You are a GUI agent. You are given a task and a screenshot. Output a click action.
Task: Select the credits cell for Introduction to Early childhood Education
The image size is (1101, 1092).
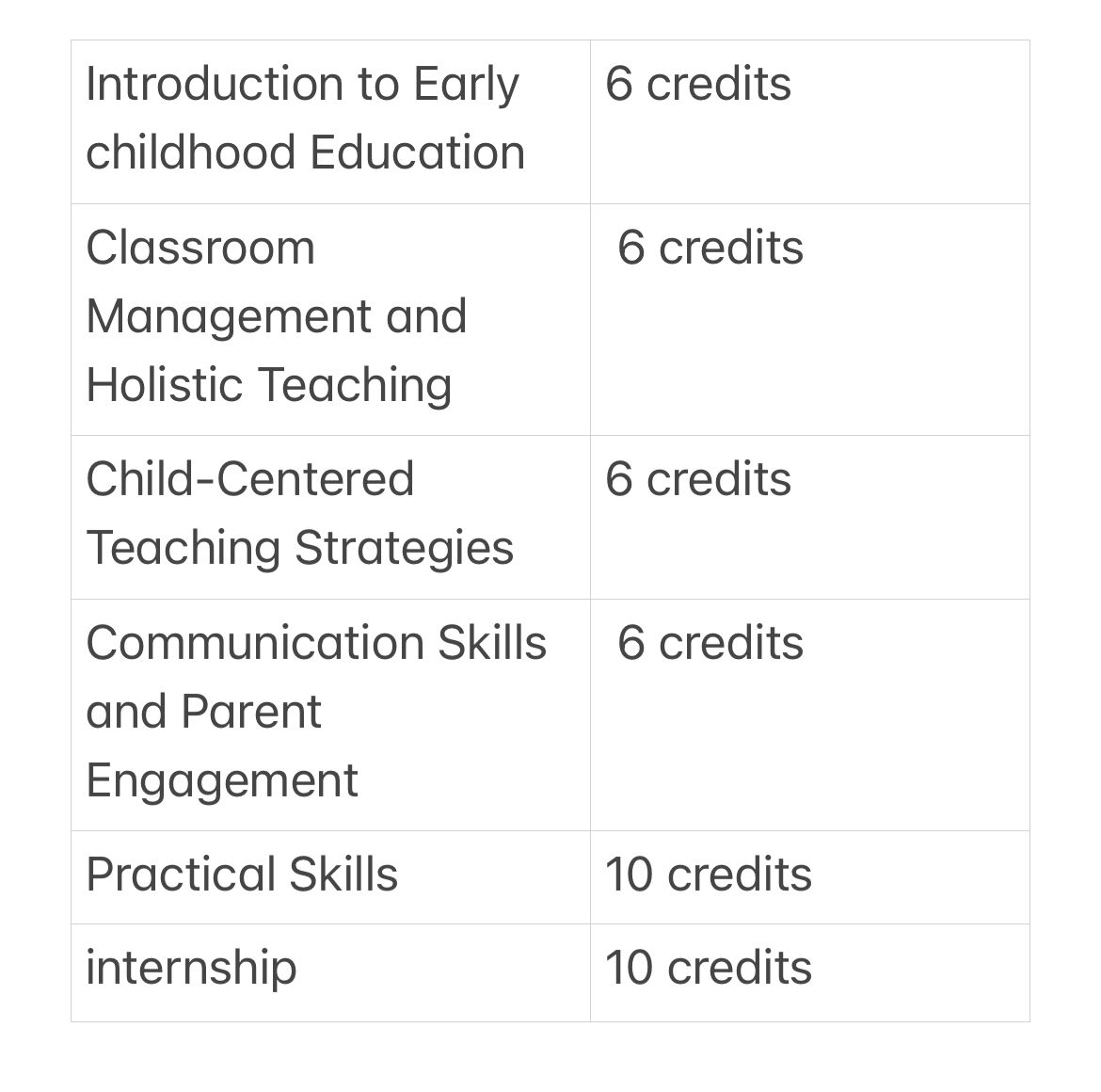coord(698,84)
